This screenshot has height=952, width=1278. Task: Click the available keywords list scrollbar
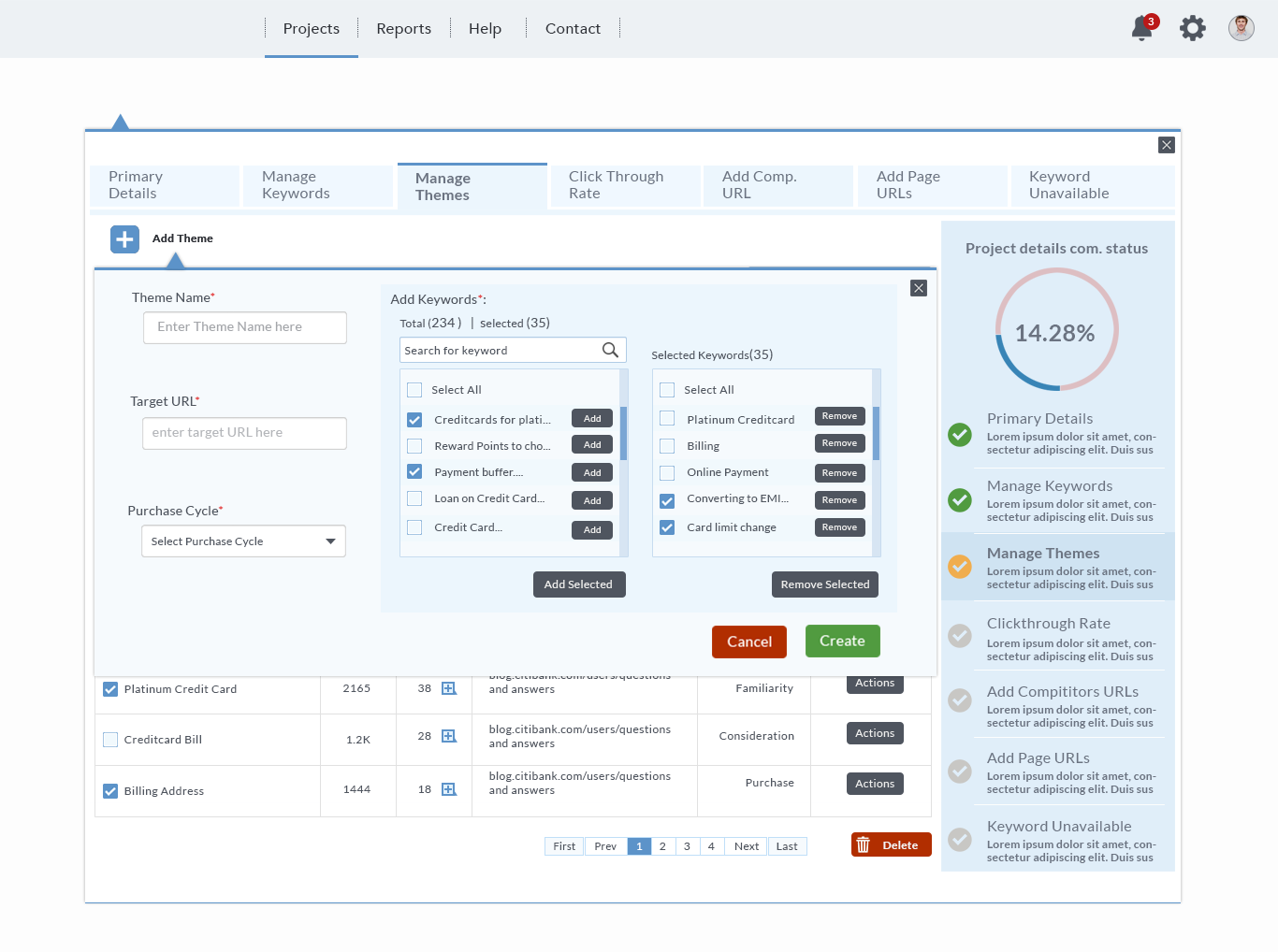[x=623, y=433]
